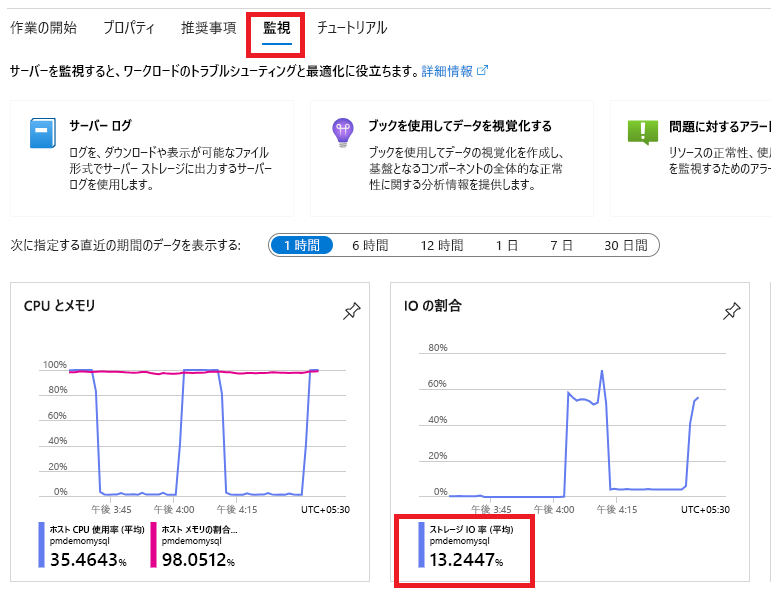Click the external link icon beside 詳細情報
Screen dimensions: 779x605
pos(482,71)
